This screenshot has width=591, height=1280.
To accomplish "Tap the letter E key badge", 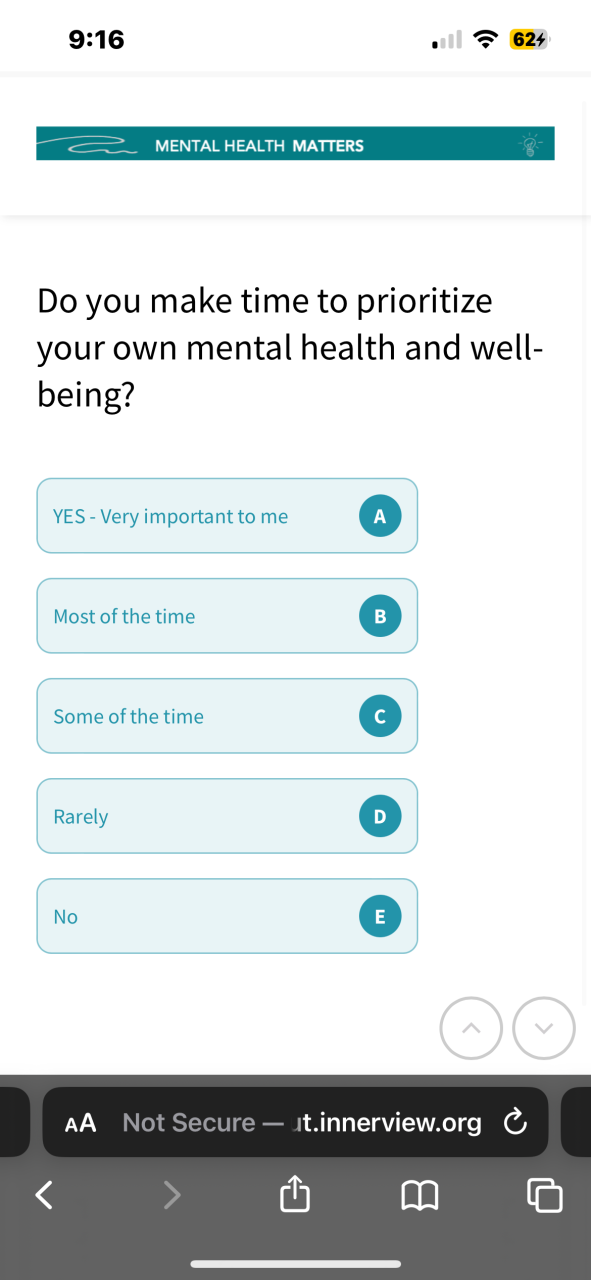I will pyautogui.click(x=380, y=916).
